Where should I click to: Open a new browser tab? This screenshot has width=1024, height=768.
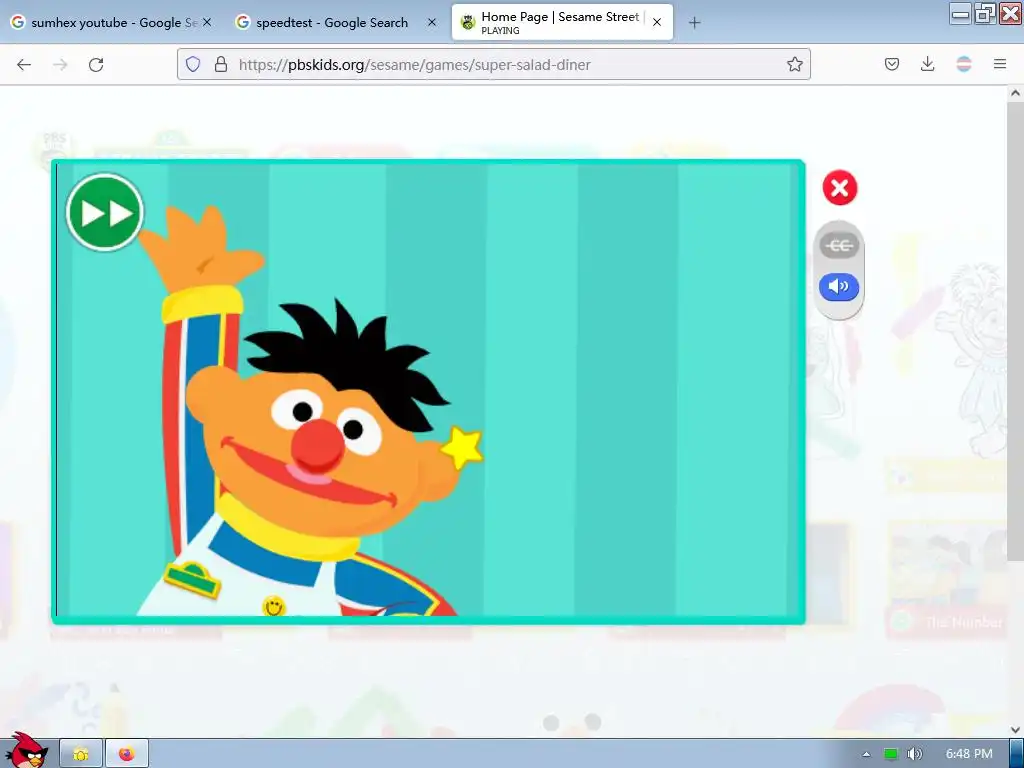[694, 23]
